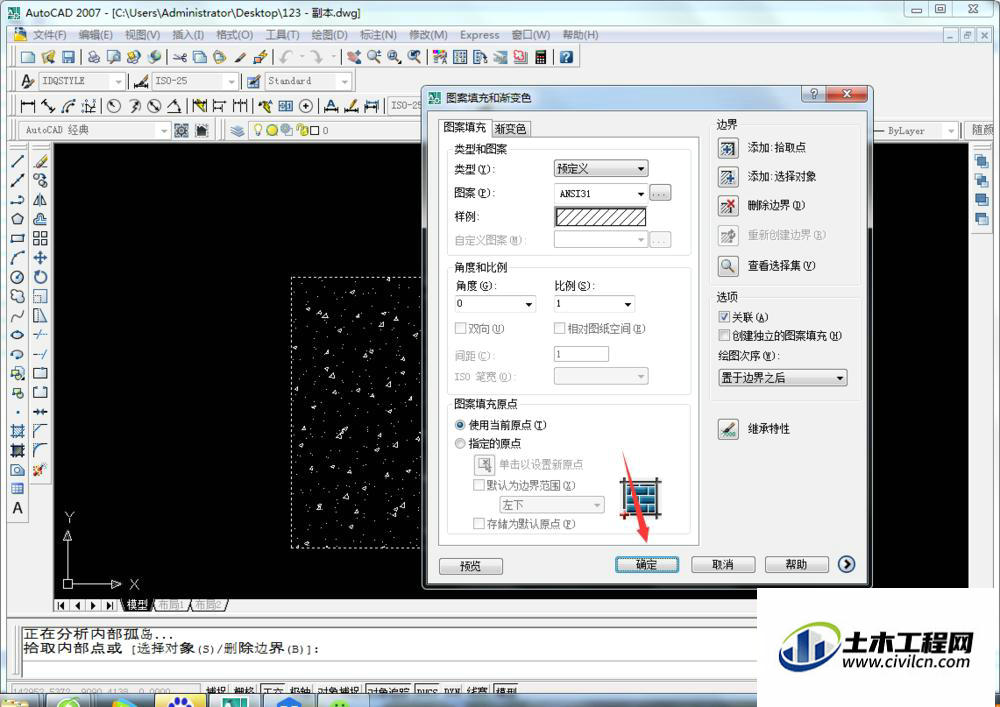
Task: Open the ISO-25 dimension style dropdown
Action: (231, 82)
